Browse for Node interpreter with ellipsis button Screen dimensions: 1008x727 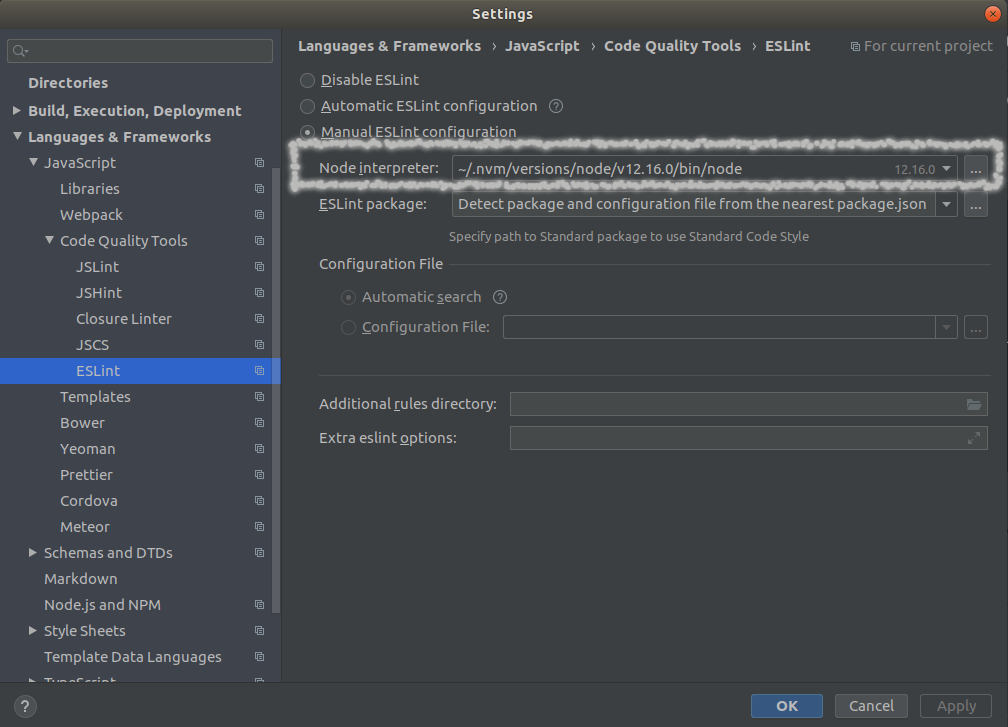975,169
